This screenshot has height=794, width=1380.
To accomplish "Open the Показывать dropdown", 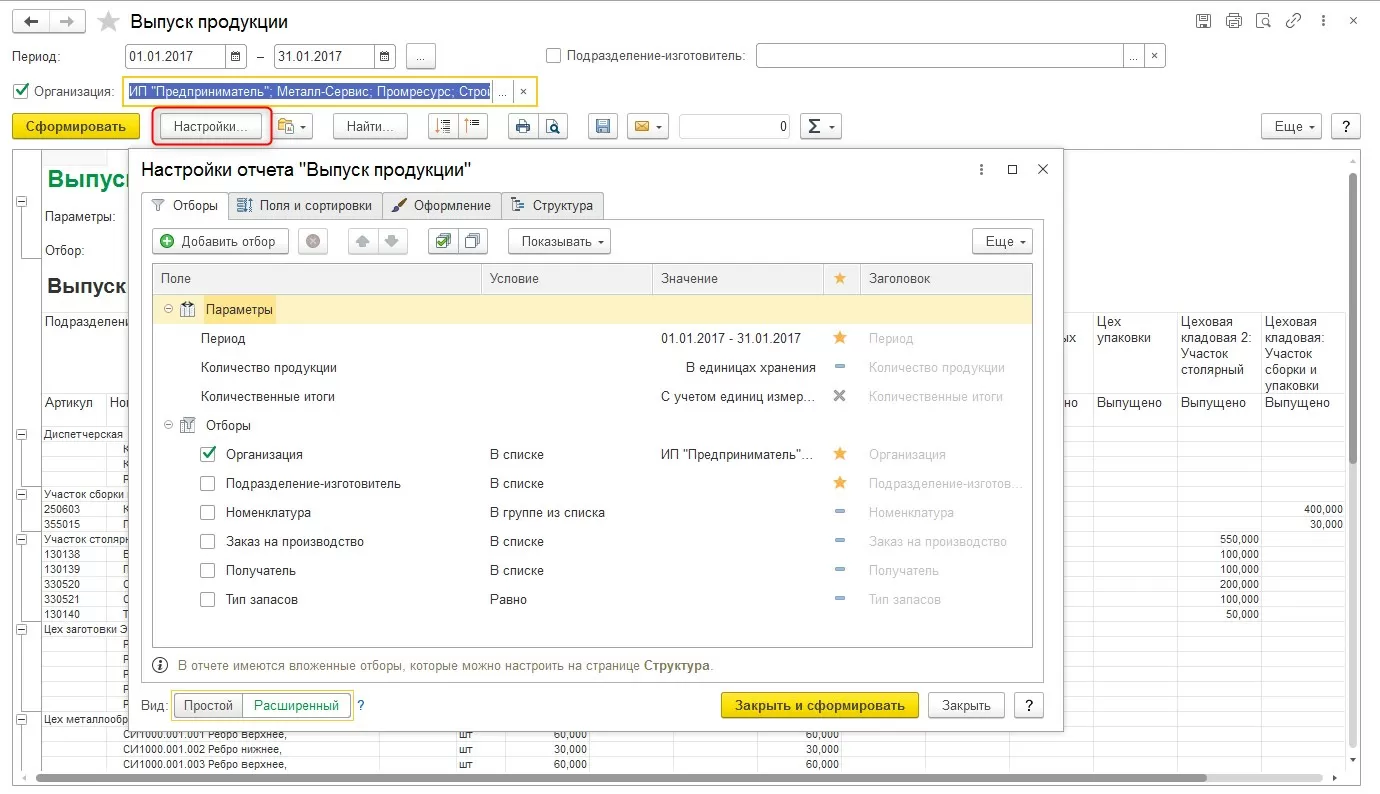I will pos(559,241).
